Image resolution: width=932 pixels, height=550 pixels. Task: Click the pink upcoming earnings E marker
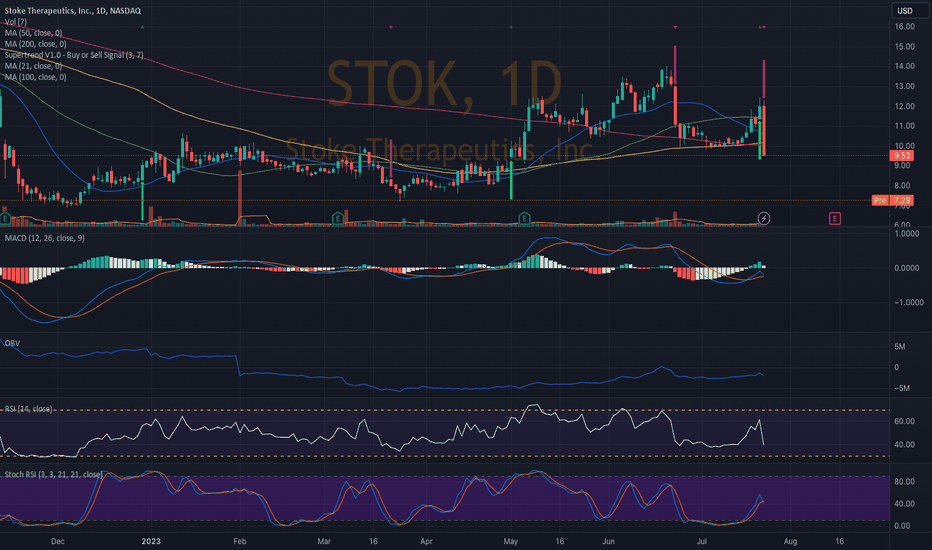pos(835,219)
